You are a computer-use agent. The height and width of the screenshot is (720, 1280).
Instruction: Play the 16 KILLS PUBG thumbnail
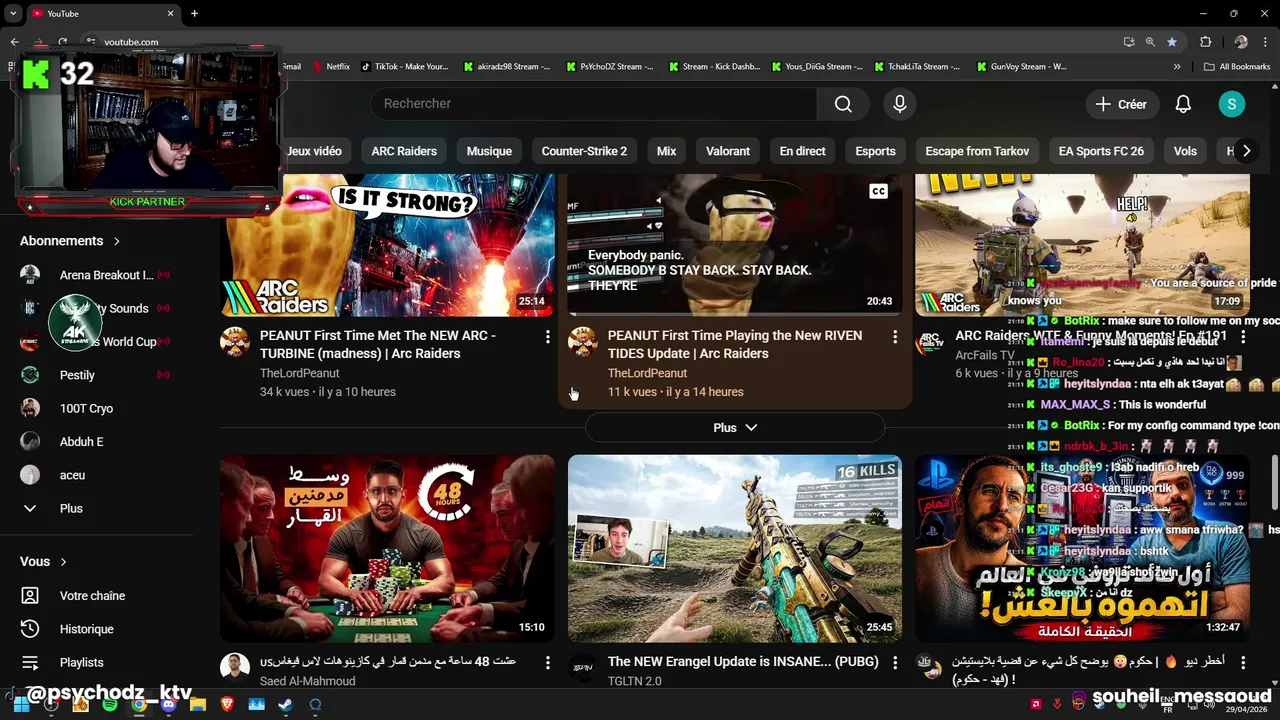735,549
